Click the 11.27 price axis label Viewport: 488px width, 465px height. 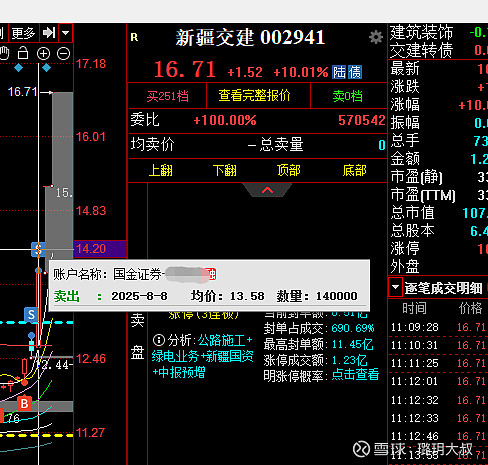[x=91, y=433]
